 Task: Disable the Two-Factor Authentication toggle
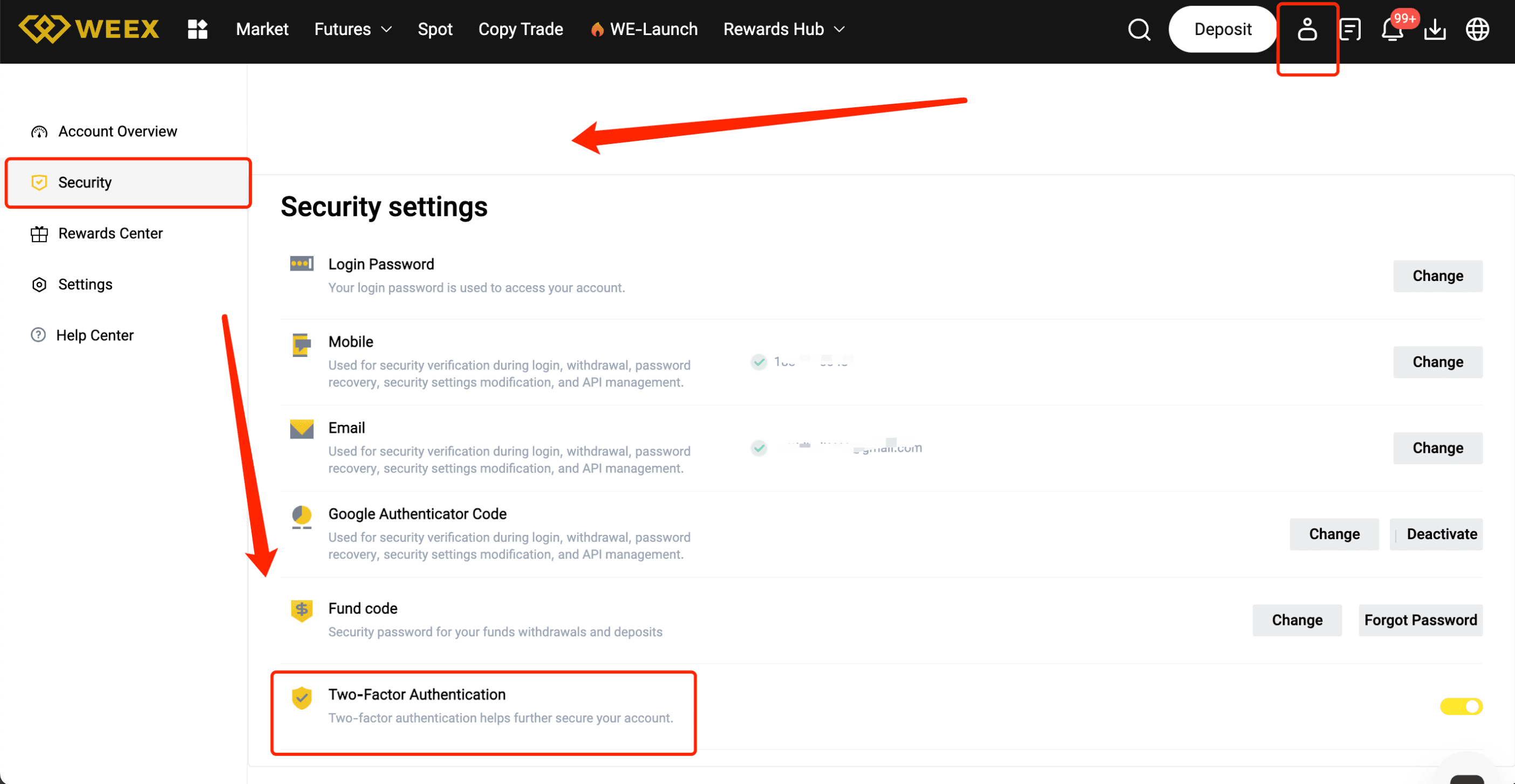pyautogui.click(x=1463, y=706)
